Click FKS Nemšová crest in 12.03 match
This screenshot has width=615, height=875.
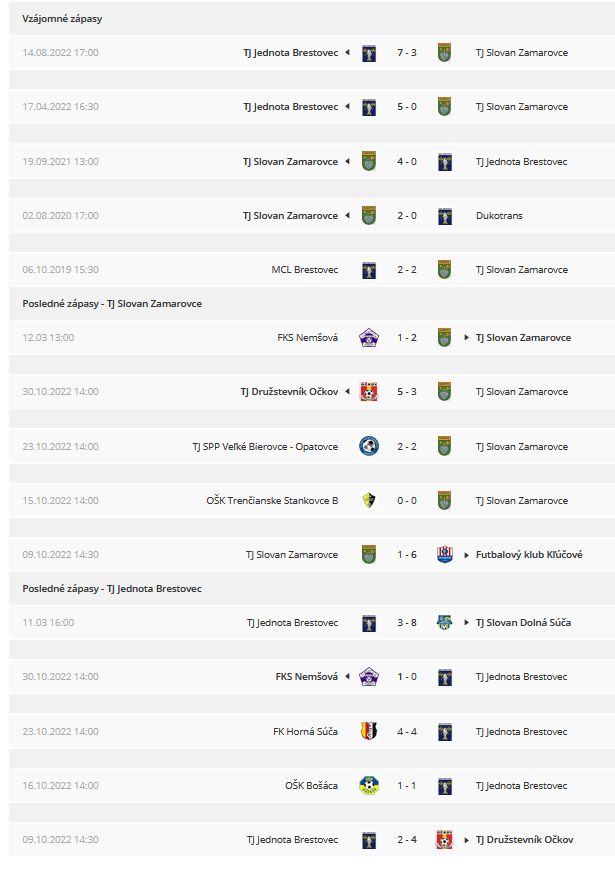click(368, 338)
